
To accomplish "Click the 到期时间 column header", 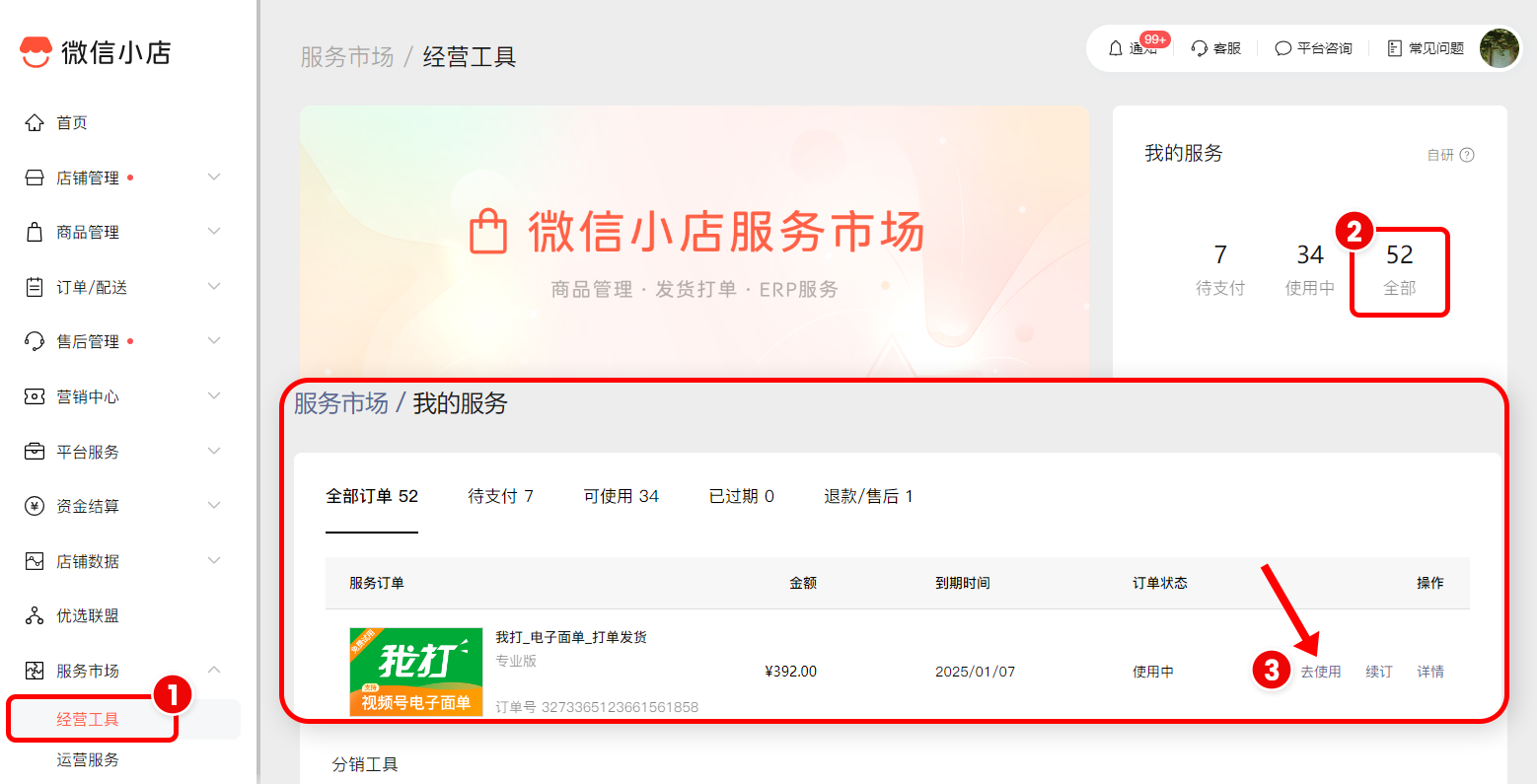I will [x=963, y=583].
